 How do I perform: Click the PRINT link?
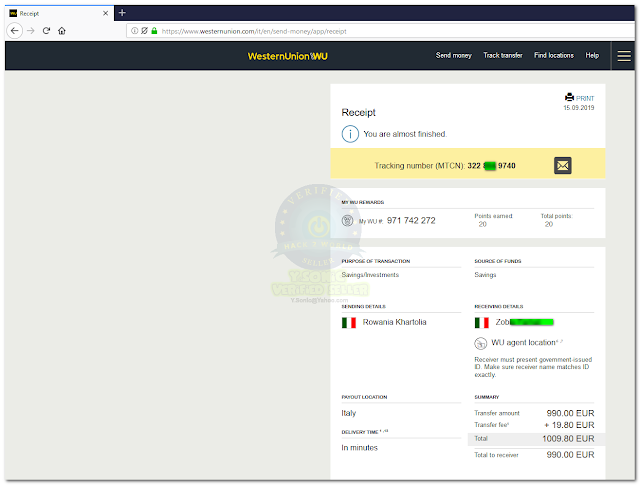(585, 98)
